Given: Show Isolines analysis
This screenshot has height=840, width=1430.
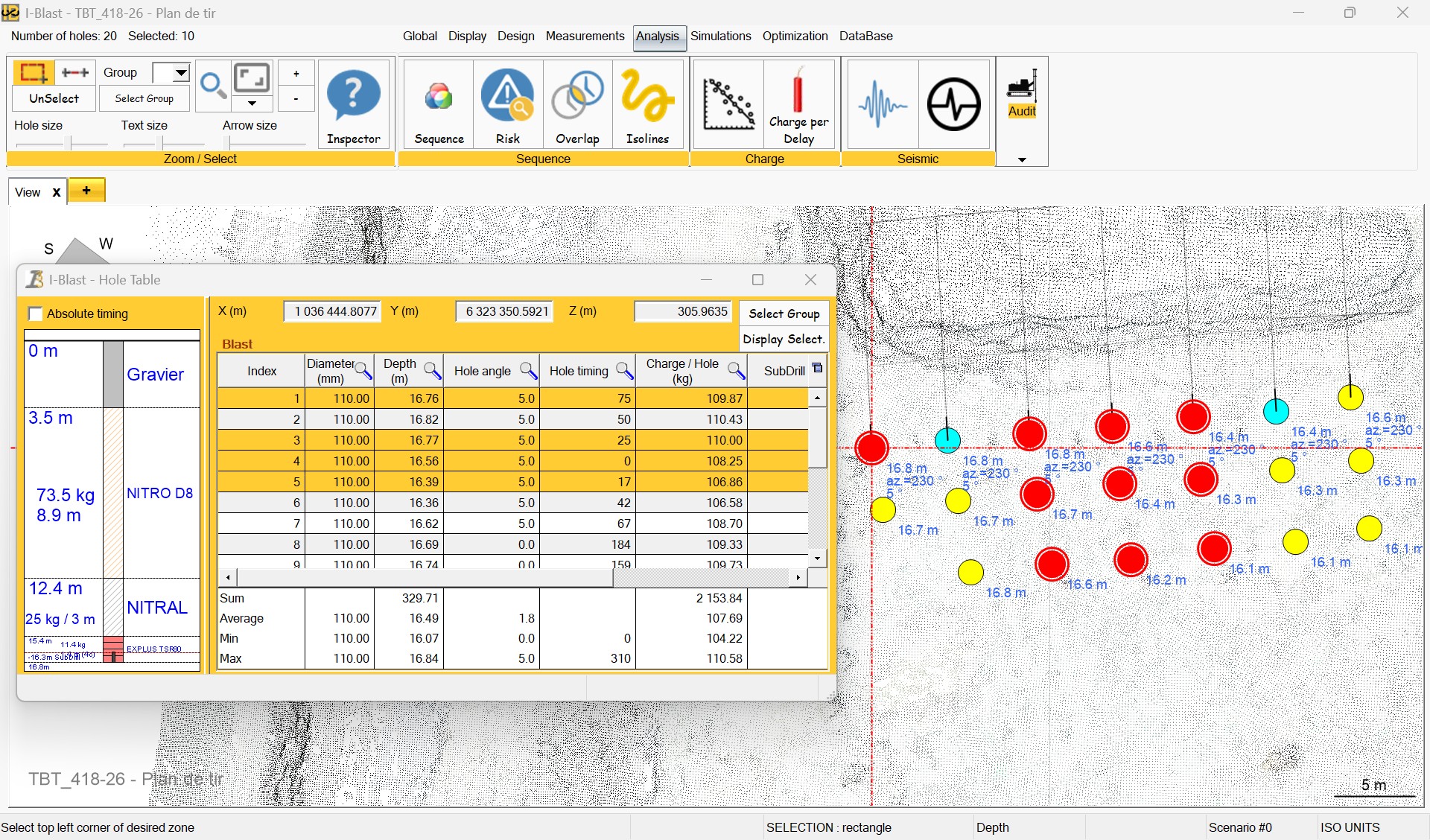Looking at the screenshot, I should coord(647,105).
